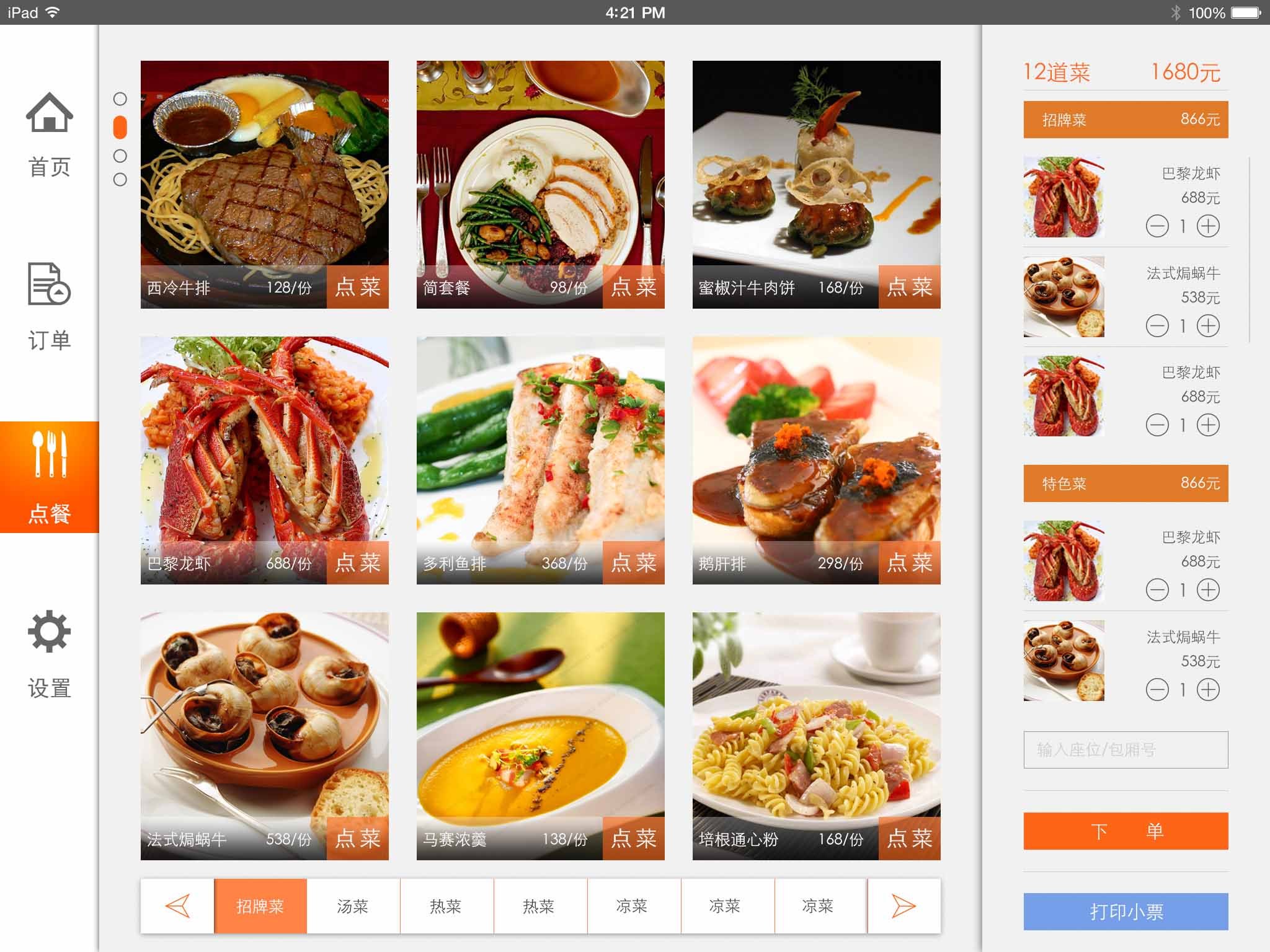
Task: Open the 设置 gear icon
Action: point(50,632)
